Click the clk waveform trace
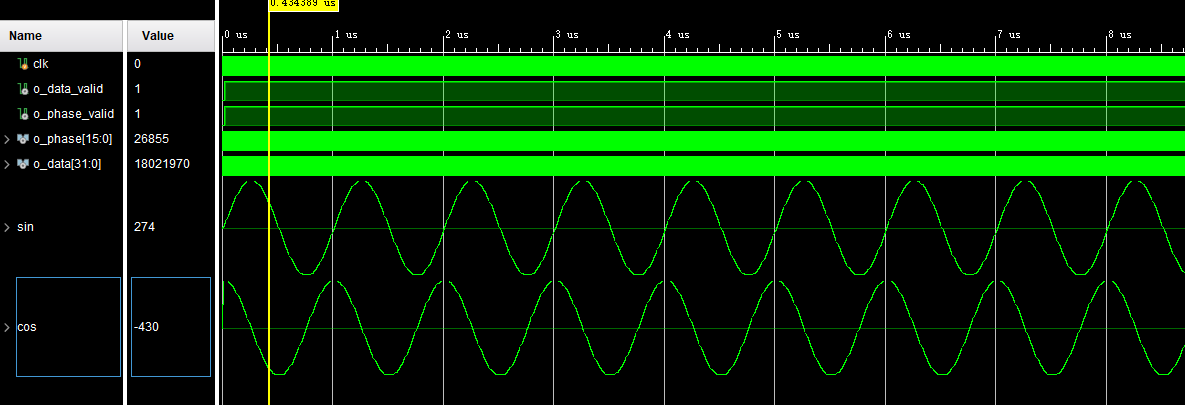Image resolution: width=1185 pixels, height=405 pixels. 704,66
